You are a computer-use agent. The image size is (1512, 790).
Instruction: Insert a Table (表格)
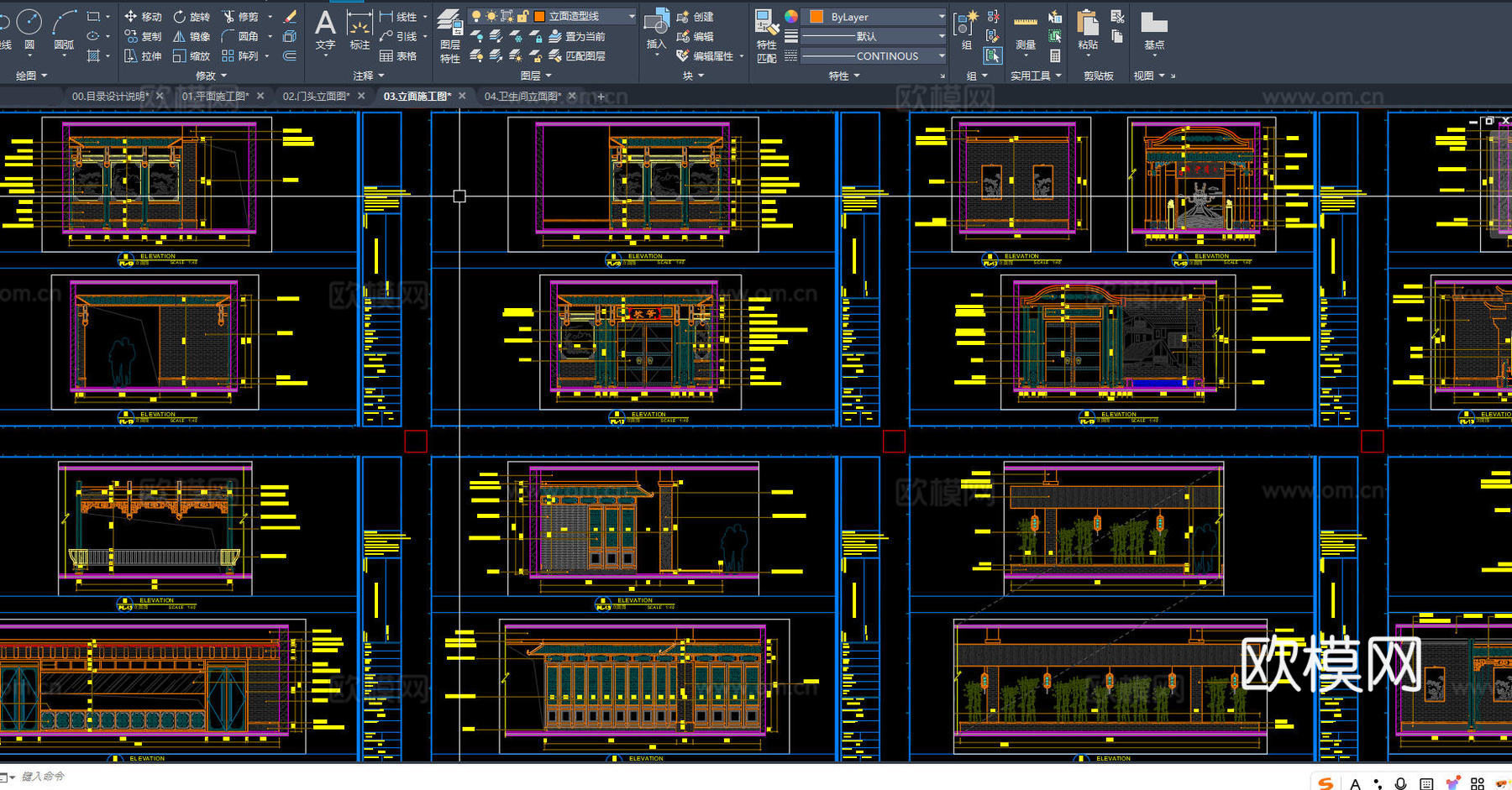398,55
